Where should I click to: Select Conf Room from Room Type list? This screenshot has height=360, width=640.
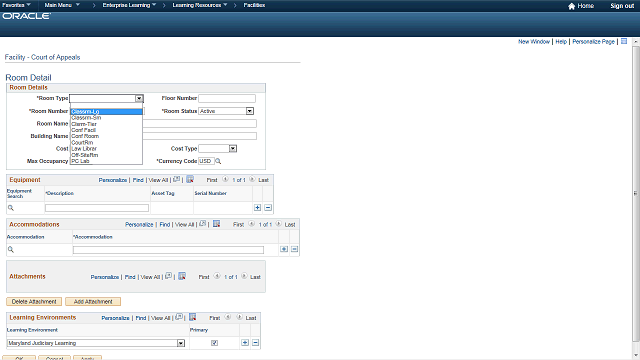click(x=106, y=136)
